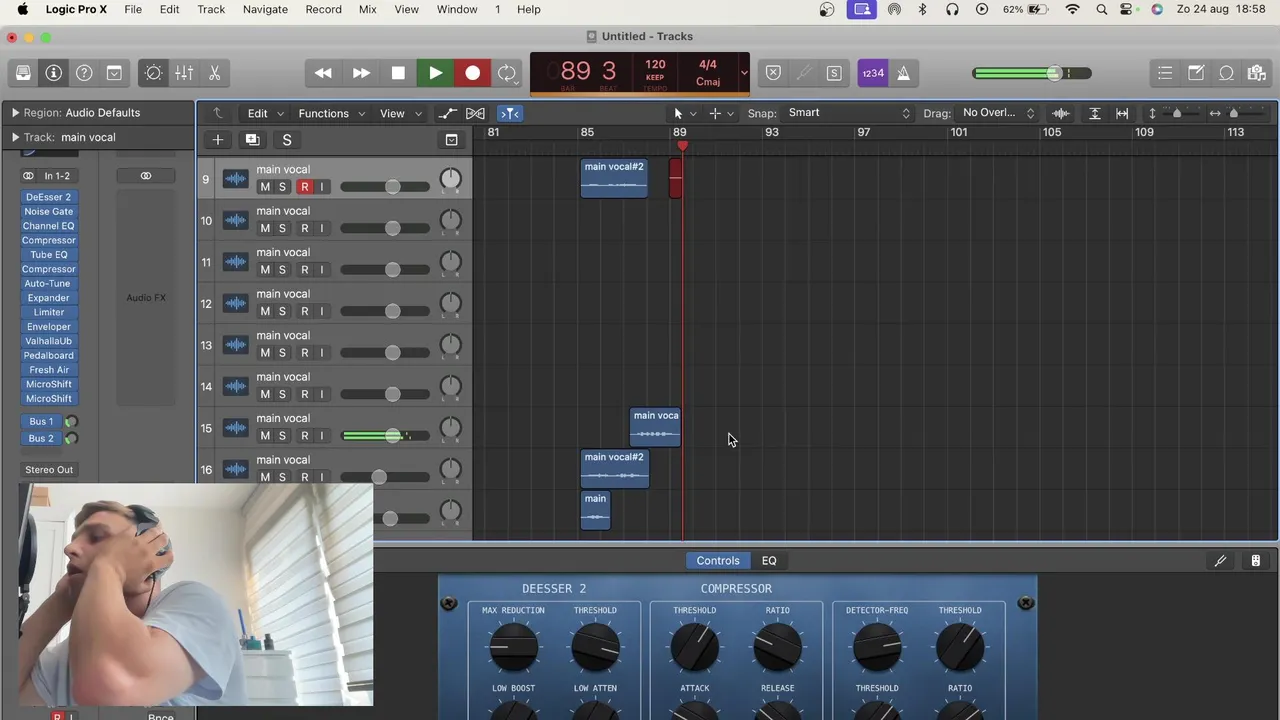The width and height of the screenshot is (1280, 720).
Task: Show automation with the curve icon
Action: (x=447, y=113)
